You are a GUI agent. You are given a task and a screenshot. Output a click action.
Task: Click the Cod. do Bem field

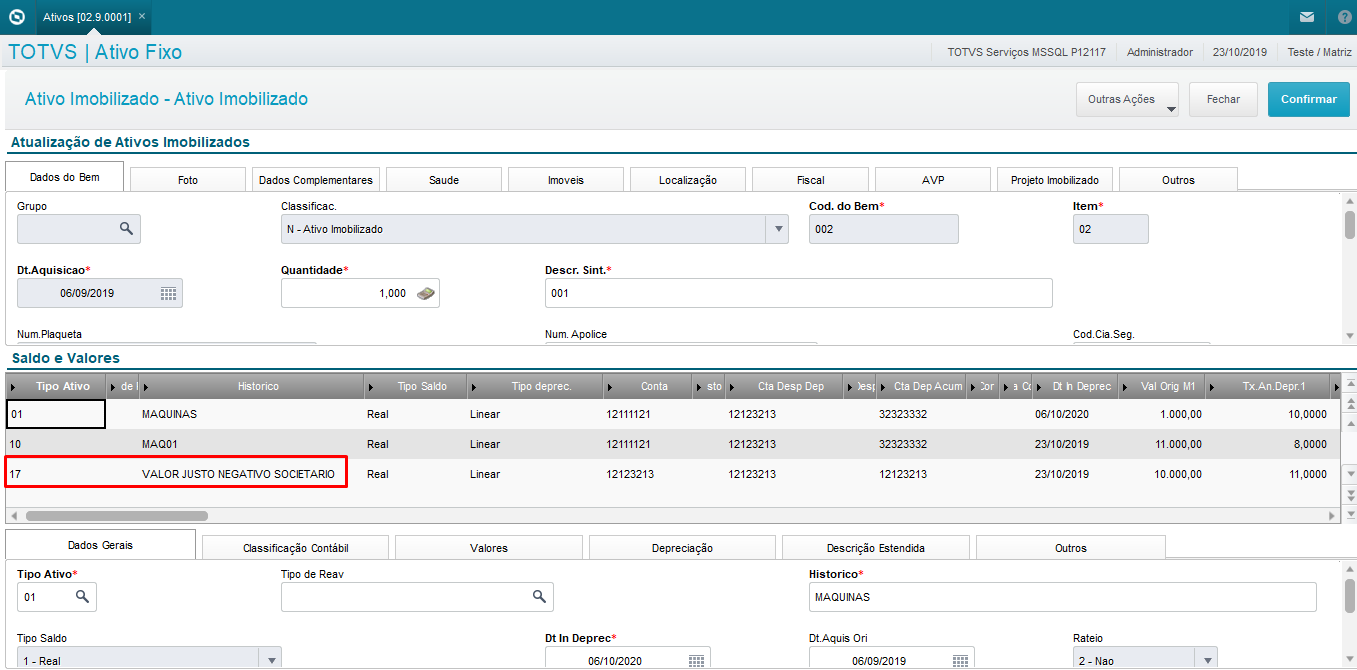click(x=884, y=229)
